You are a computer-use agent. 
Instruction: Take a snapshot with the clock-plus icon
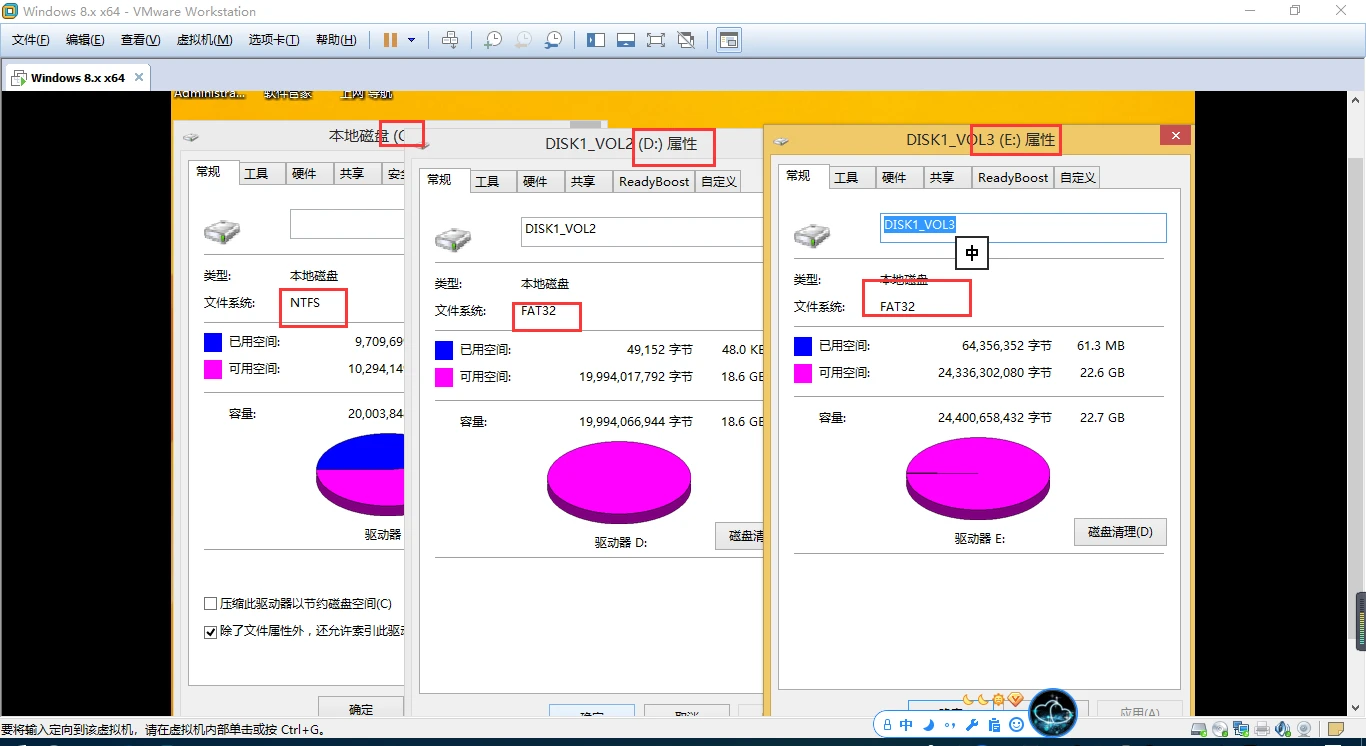pos(493,40)
